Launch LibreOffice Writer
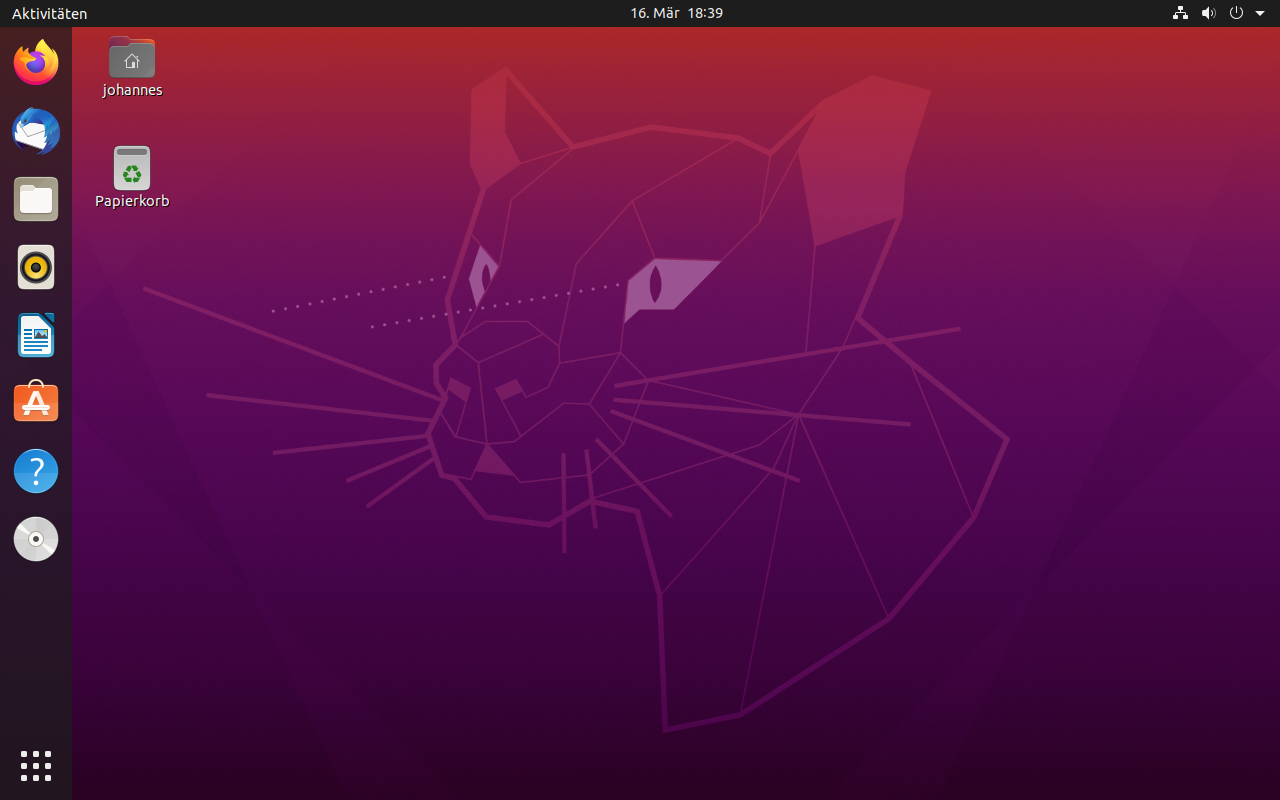 (36, 335)
